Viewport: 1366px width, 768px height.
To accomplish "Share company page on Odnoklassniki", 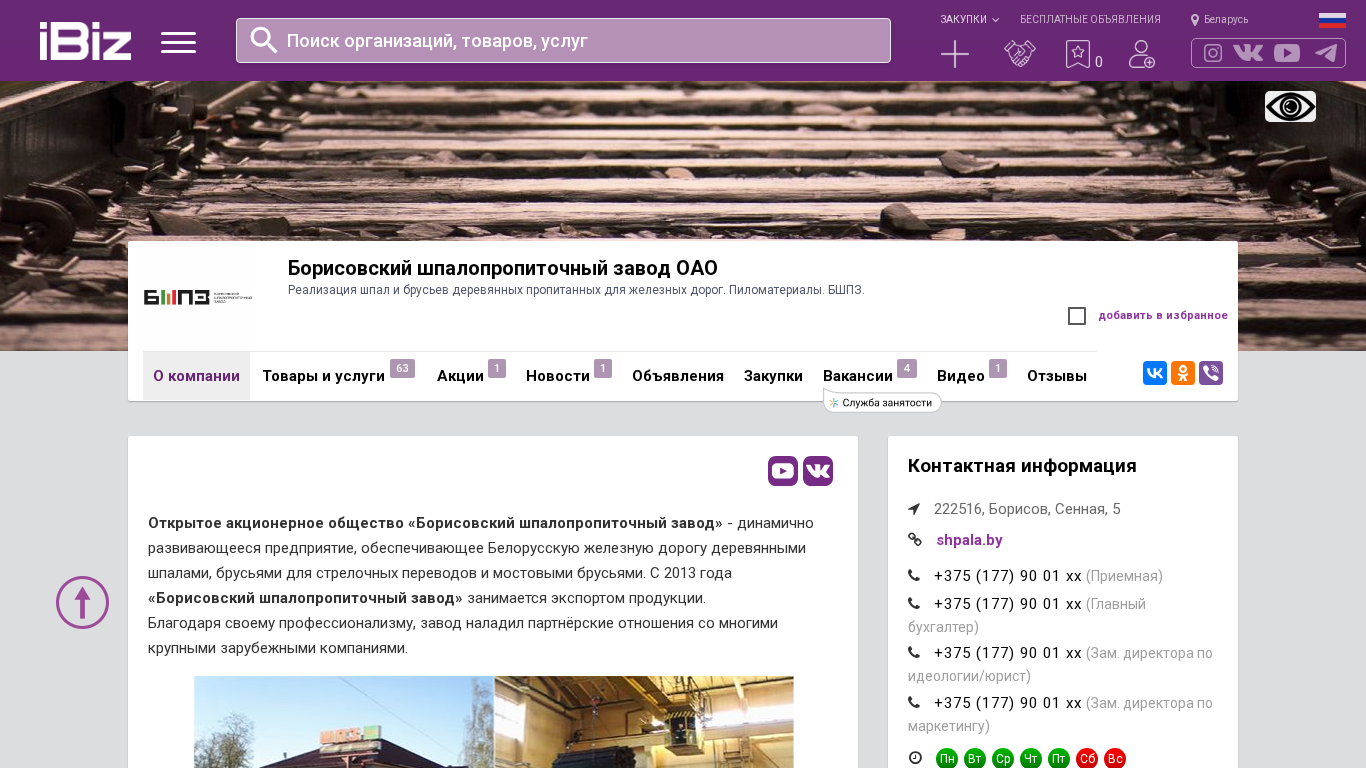I will click(1183, 373).
